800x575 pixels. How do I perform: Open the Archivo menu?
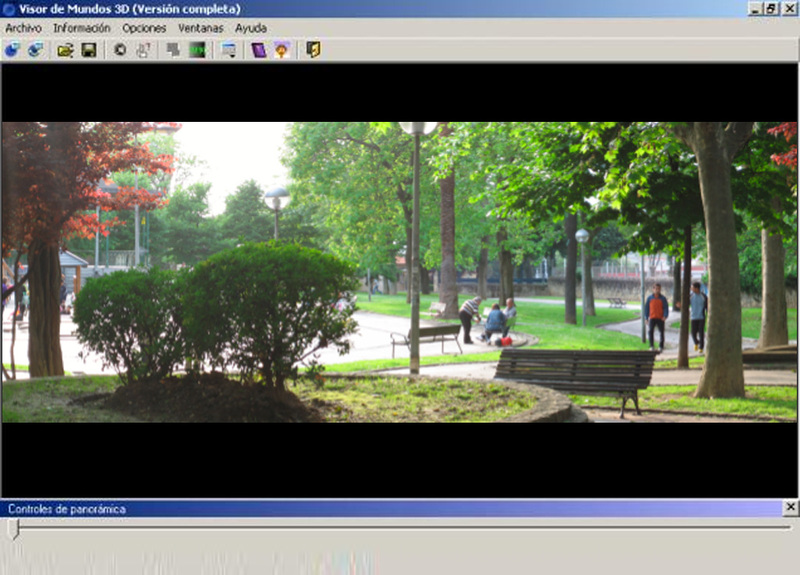(x=23, y=28)
